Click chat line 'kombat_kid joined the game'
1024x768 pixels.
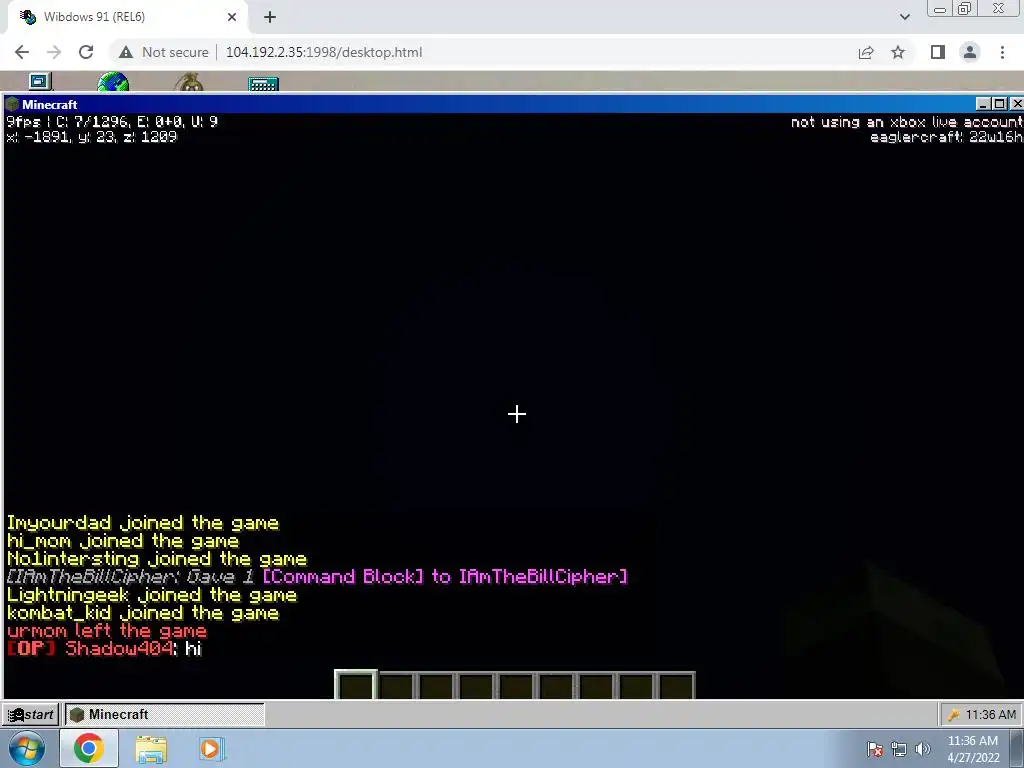[143, 613]
